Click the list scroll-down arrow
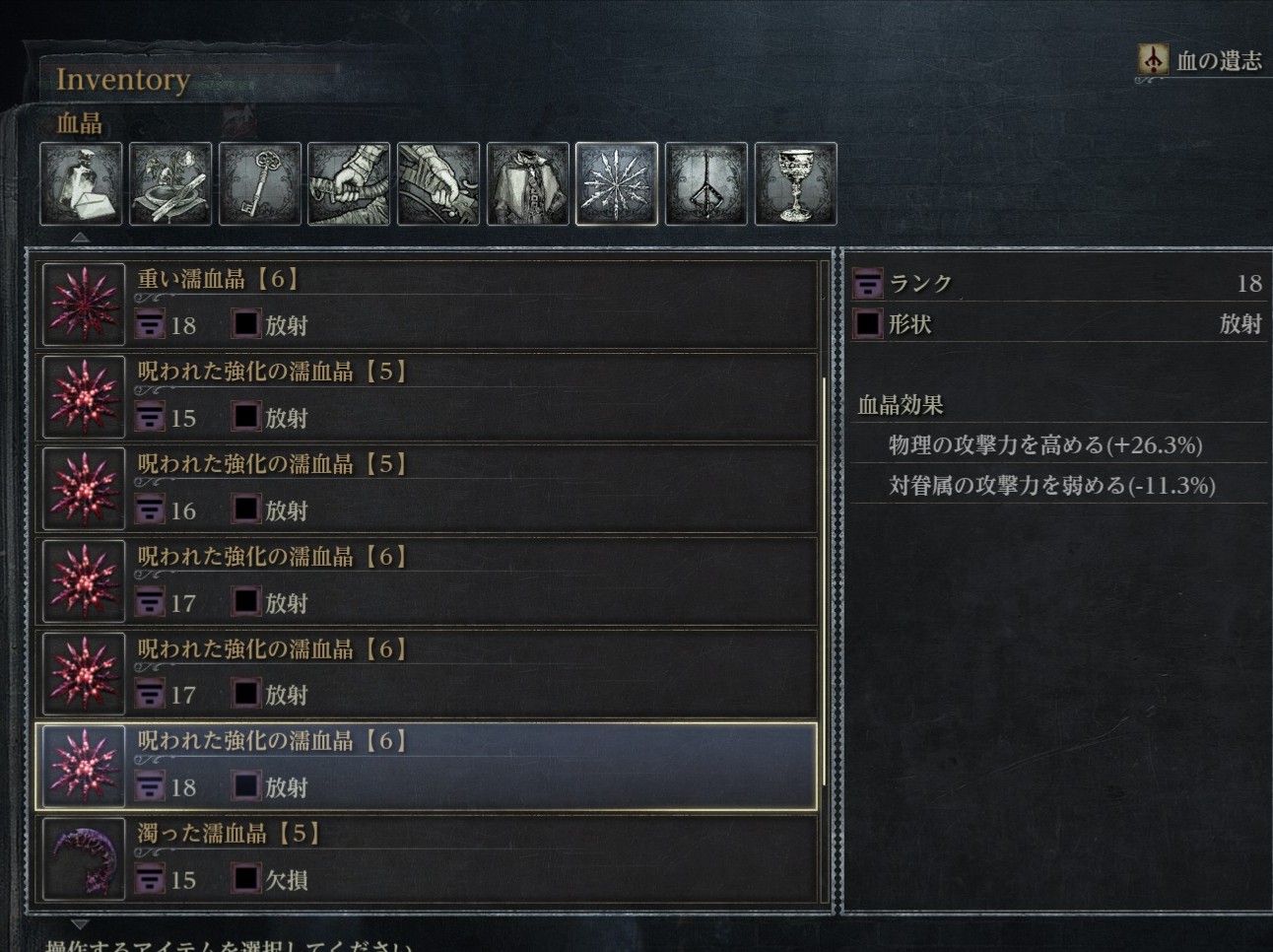This screenshot has width=1273, height=952. pyautogui.click(x=80, y=924)
